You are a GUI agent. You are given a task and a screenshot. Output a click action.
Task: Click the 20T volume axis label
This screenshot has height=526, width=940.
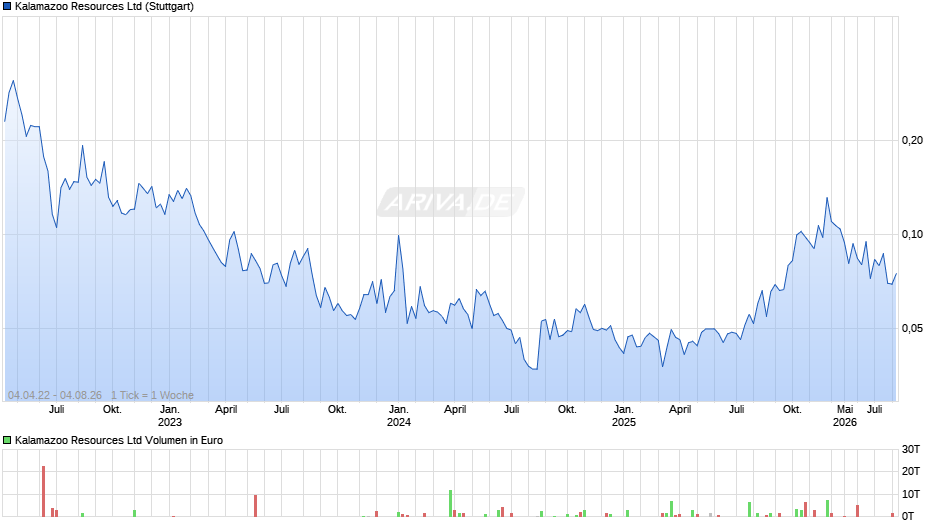(911, 471)
